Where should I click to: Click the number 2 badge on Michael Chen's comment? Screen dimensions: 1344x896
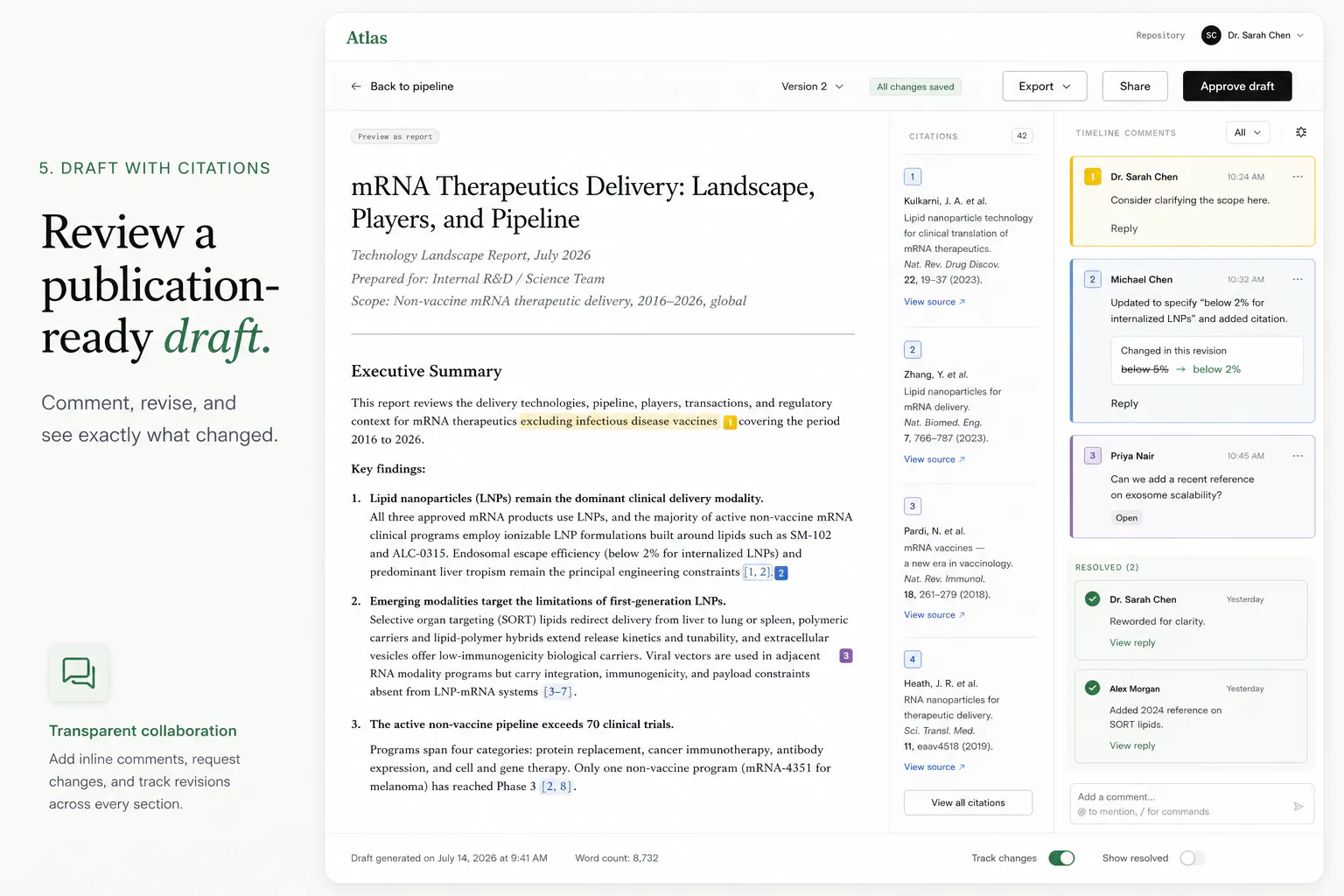[x=1092, y=279]
